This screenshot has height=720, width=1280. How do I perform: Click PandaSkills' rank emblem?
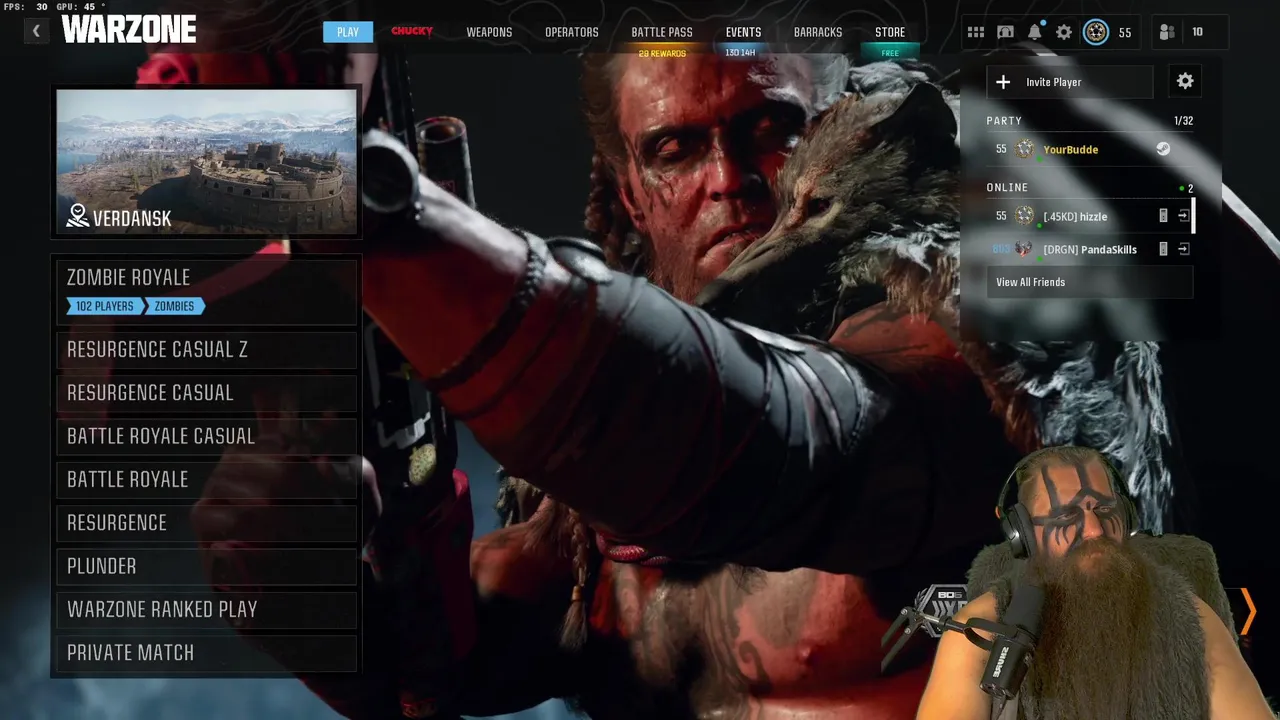[x=1023, y=249]
